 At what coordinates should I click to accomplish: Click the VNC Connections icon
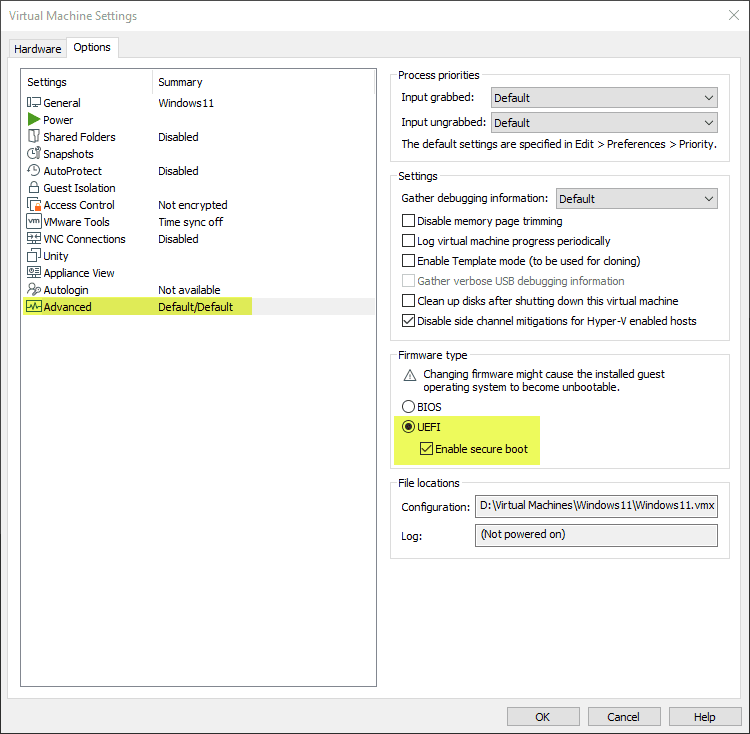coord(33,238)
